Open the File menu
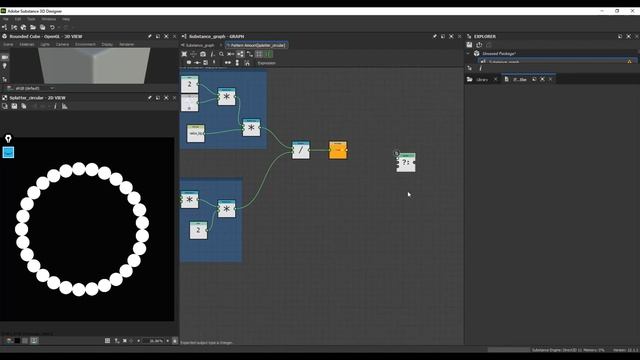Image resolution: width=640 pixels, height=360 pixels. [x=6, y=19]
